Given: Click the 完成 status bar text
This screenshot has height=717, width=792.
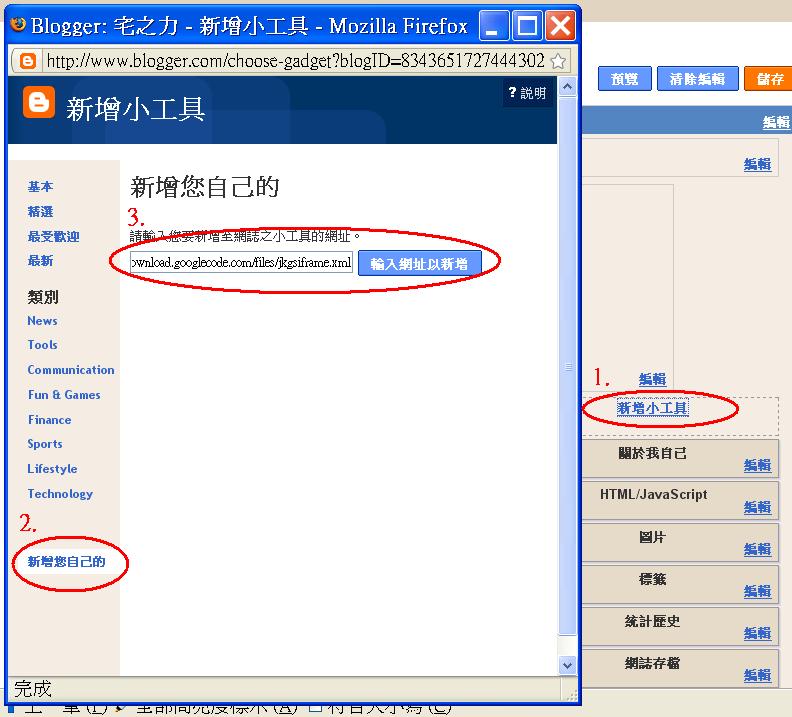Looking at the screenshot, I should click(33, 689).
